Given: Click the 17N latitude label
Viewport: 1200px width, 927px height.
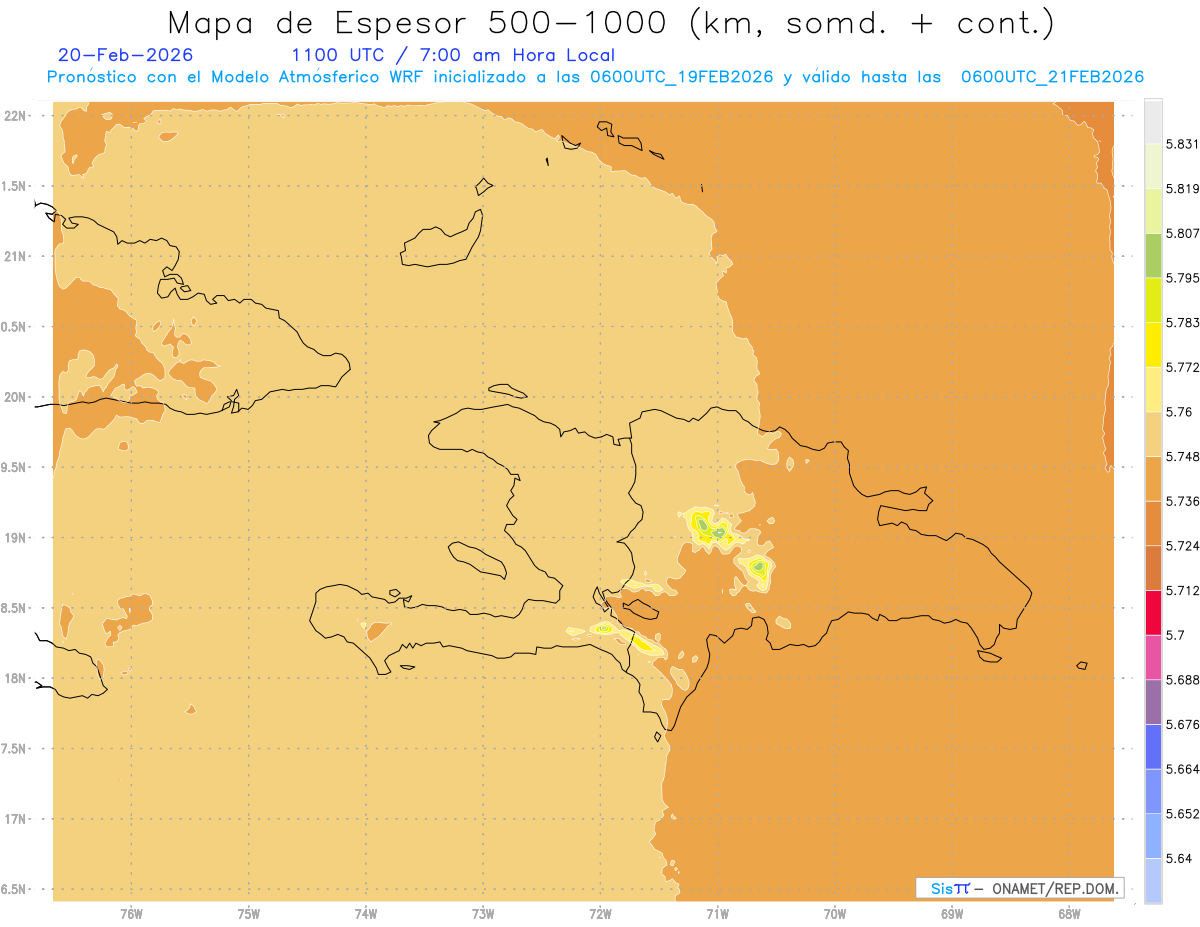Looking at the screenshot, I should [x=16, y=819].
